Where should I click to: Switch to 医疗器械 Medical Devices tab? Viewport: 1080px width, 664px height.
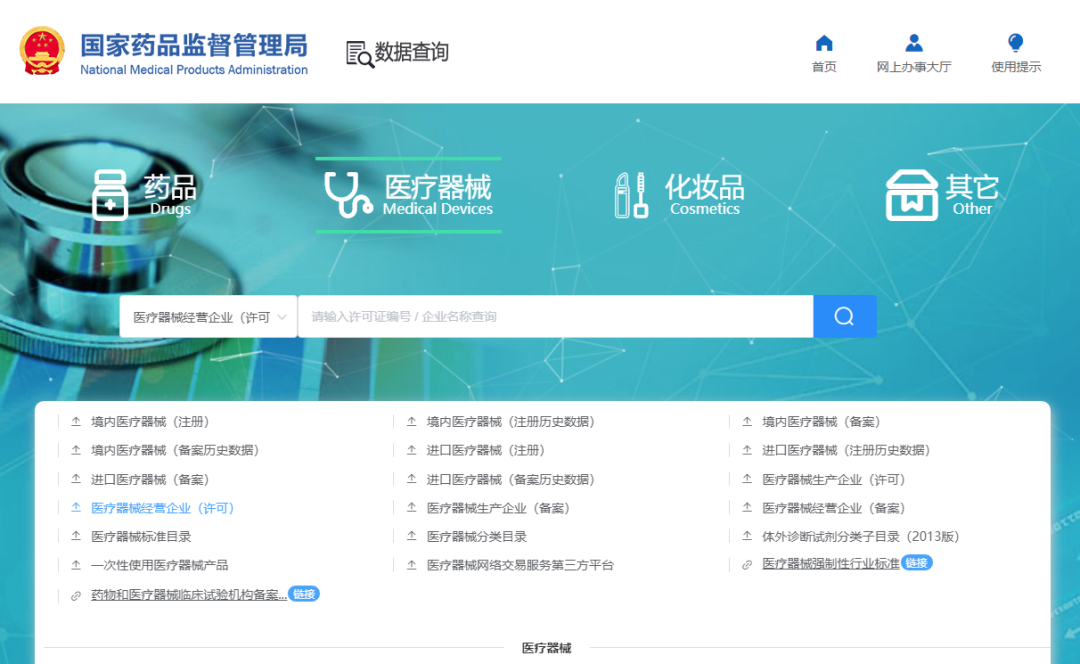[408, 195]
